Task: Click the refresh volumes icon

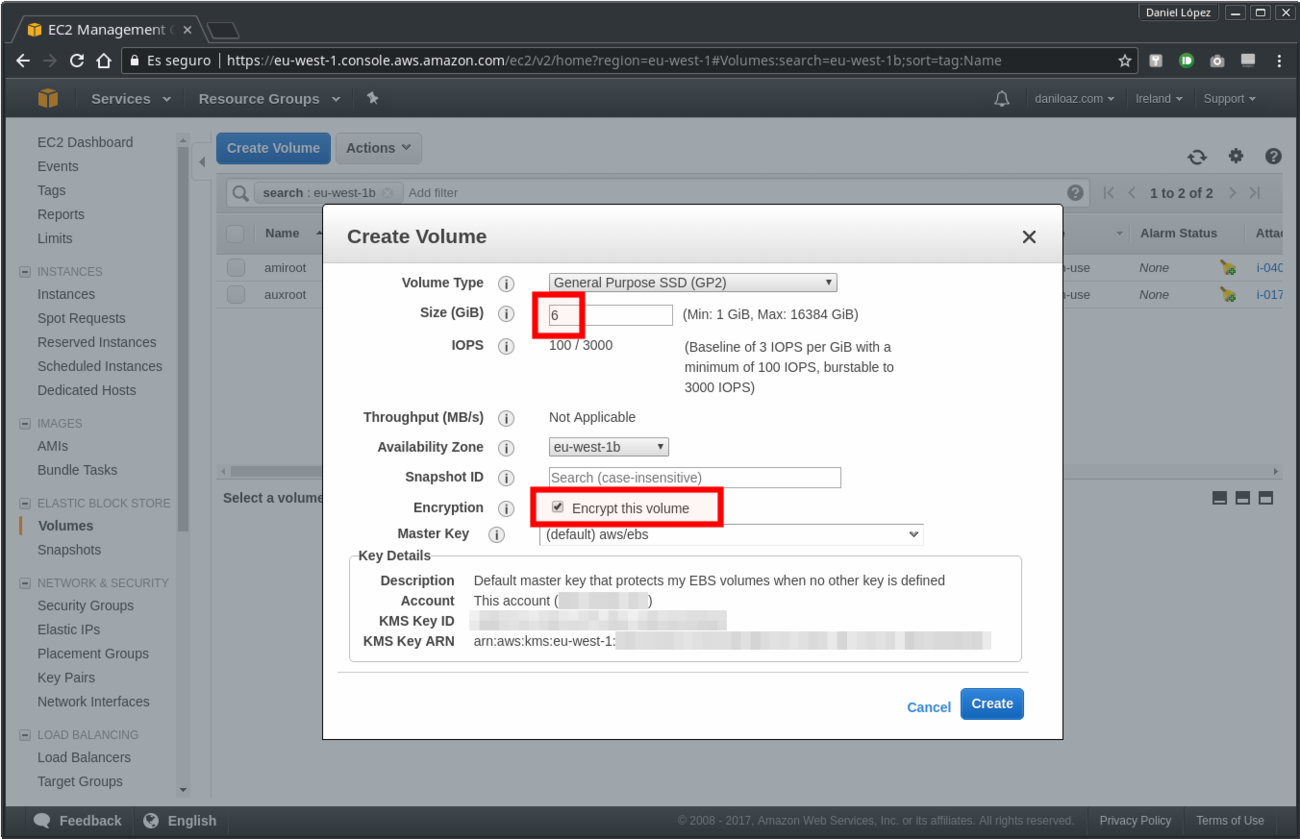Action: pyautogui.click(x=1196, y=157)
